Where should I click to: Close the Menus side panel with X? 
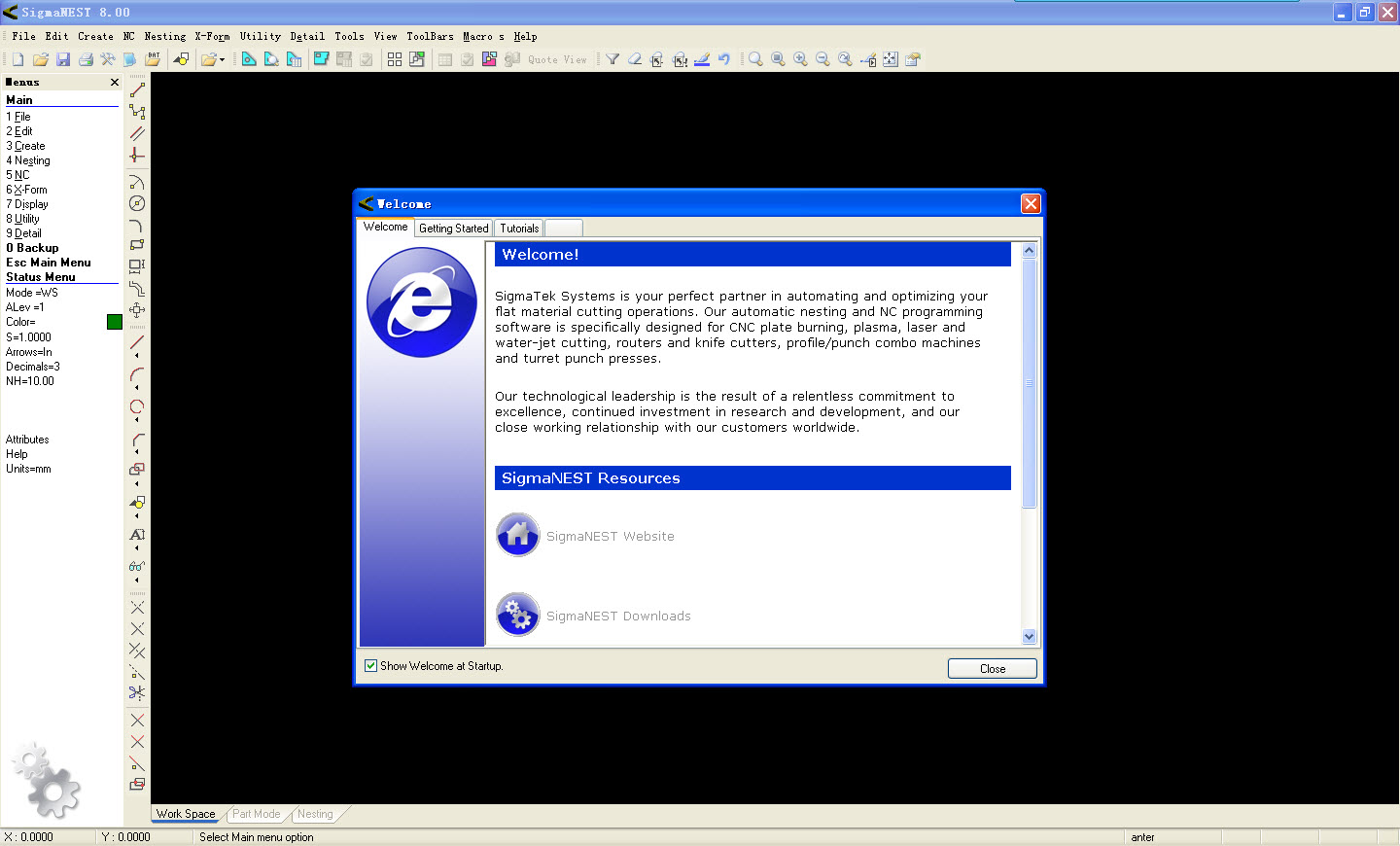(x=115, y=83)
